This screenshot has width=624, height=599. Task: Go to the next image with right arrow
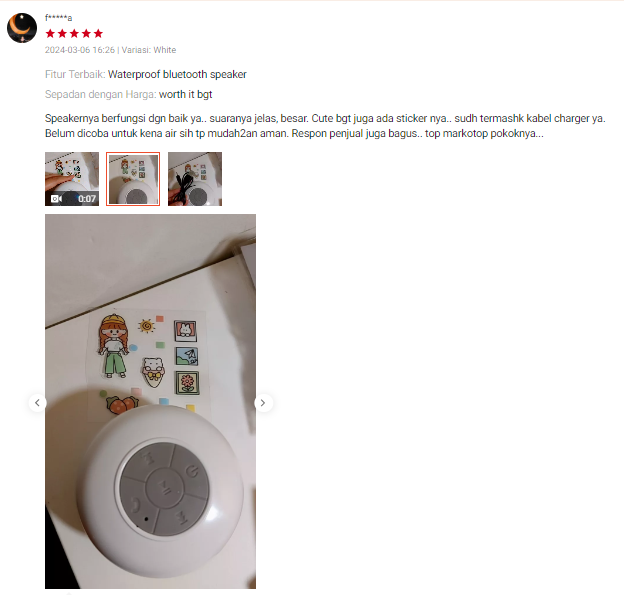(263, 403)
